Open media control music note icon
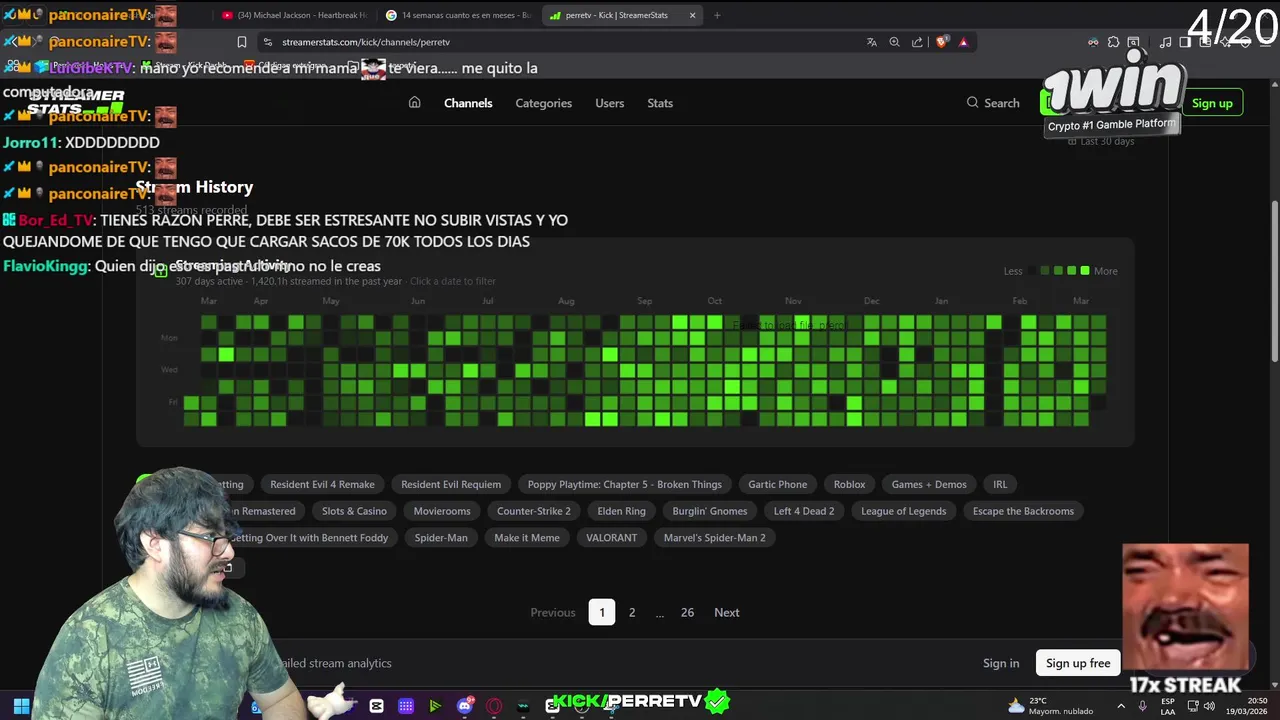Screen dimensions: 1280x720 (1165, 42)
